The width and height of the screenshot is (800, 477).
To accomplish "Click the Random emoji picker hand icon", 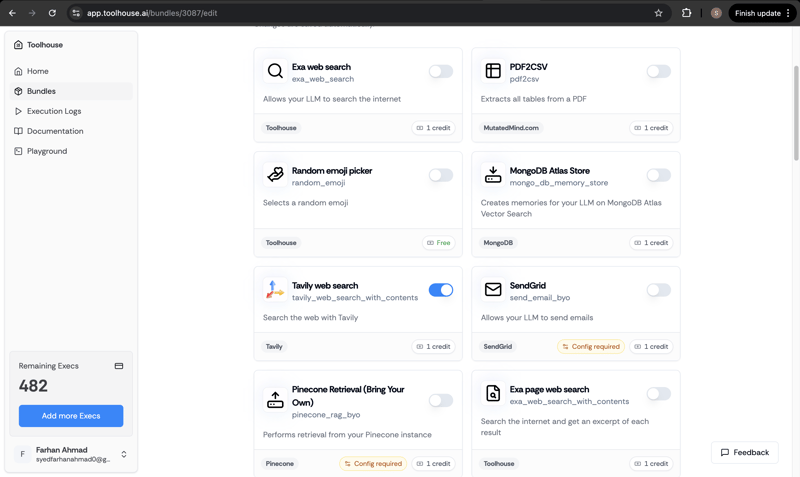I will [x=275, y=175].
